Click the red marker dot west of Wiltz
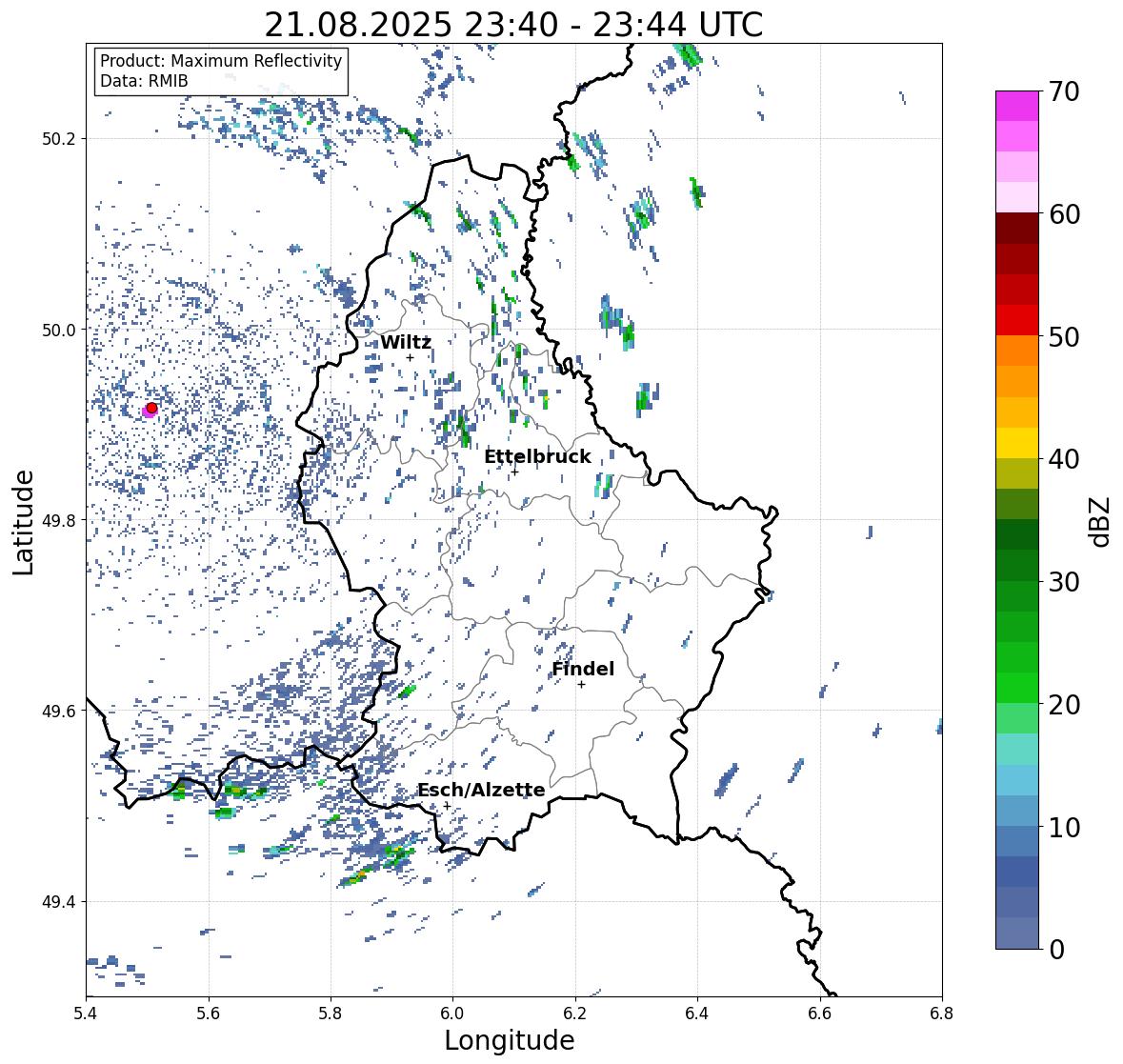Viewport: 1123px width, 1064px height. [x=151, y=408]
